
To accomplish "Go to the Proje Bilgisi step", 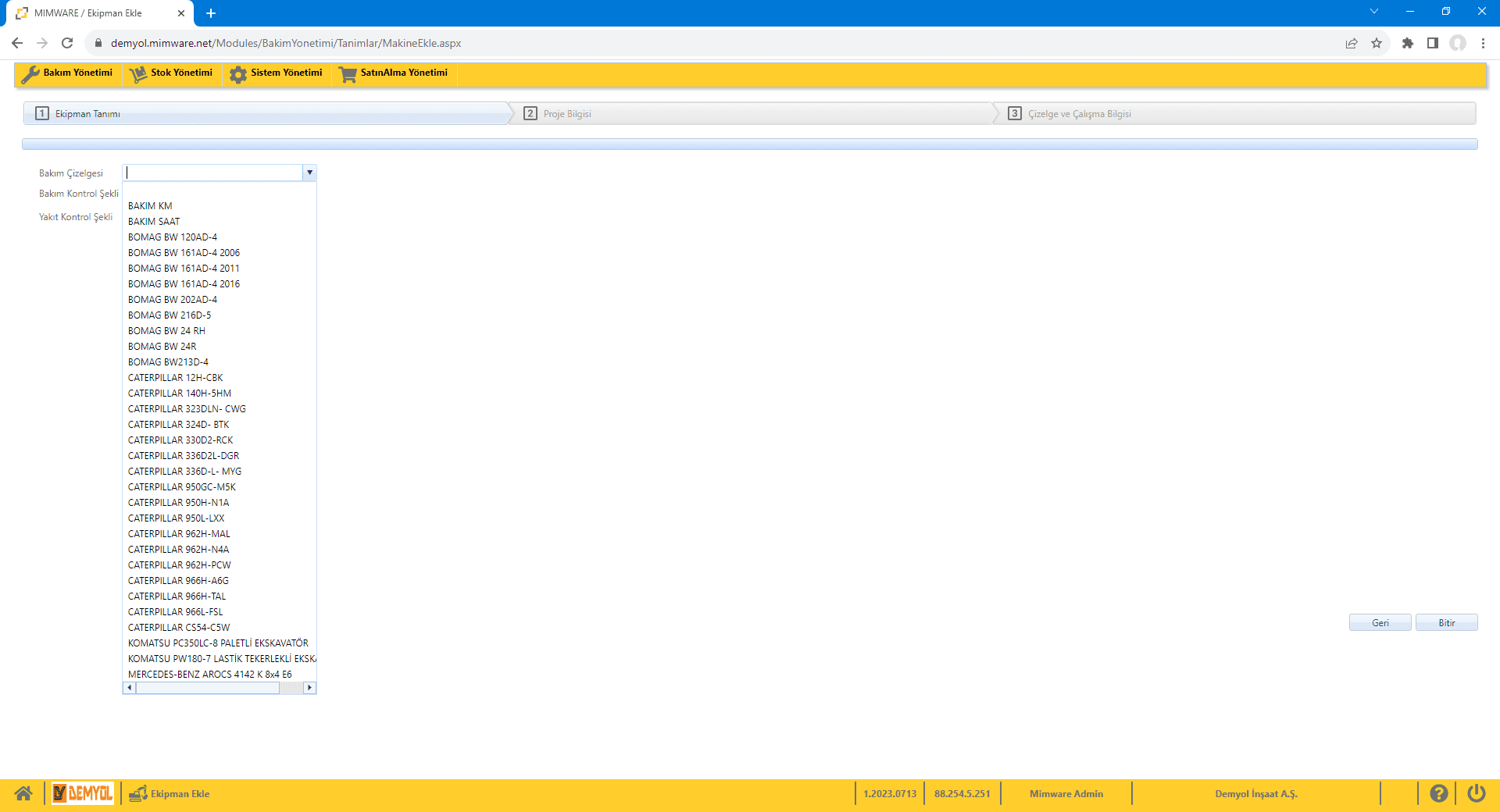I will (x=567, y=114).
